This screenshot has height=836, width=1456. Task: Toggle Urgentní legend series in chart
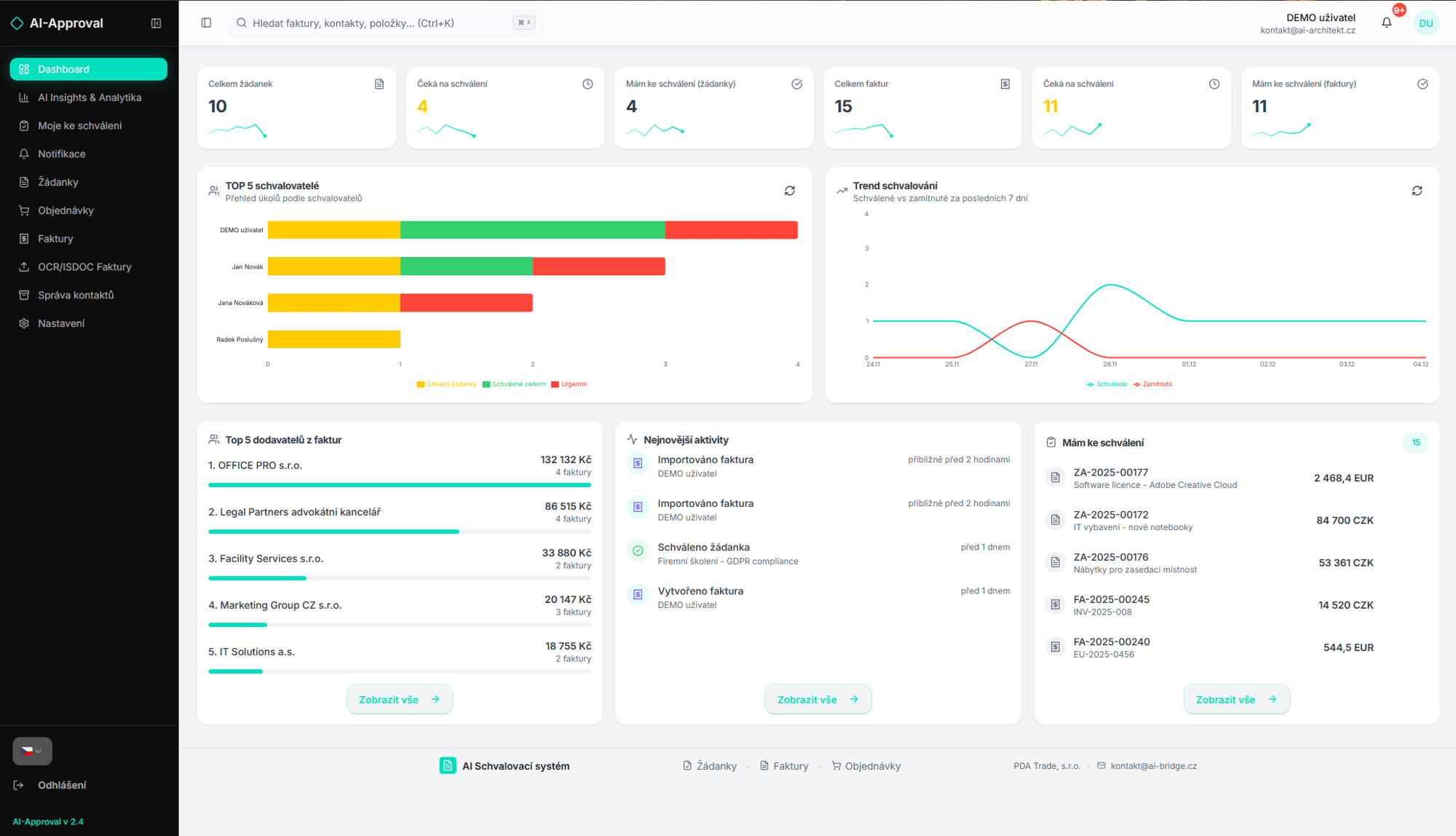569,385
